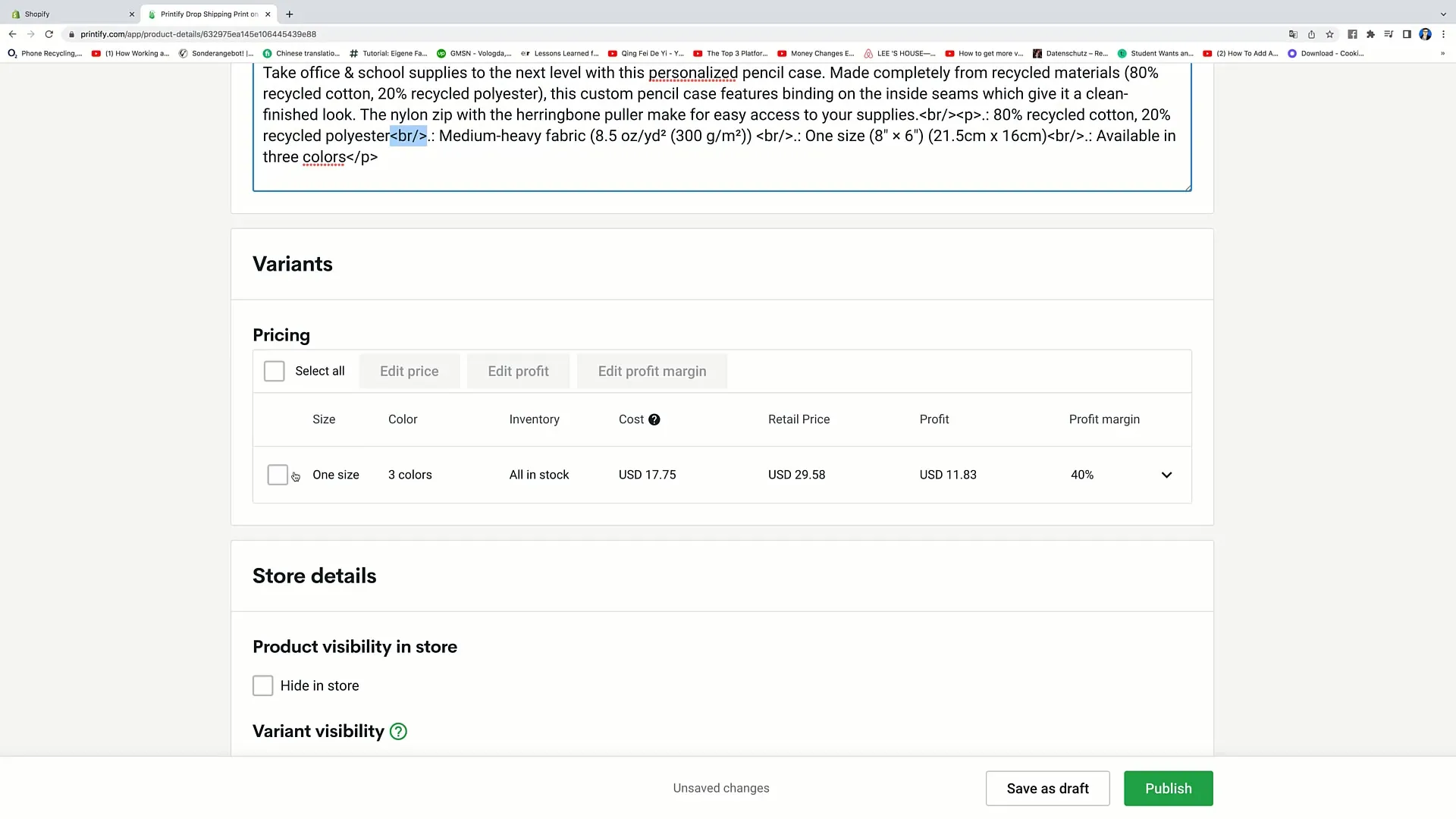The width and height of the screenshot is (1456, 819).
Task: Click the green Publish button
Action: tap(1168, 789)
